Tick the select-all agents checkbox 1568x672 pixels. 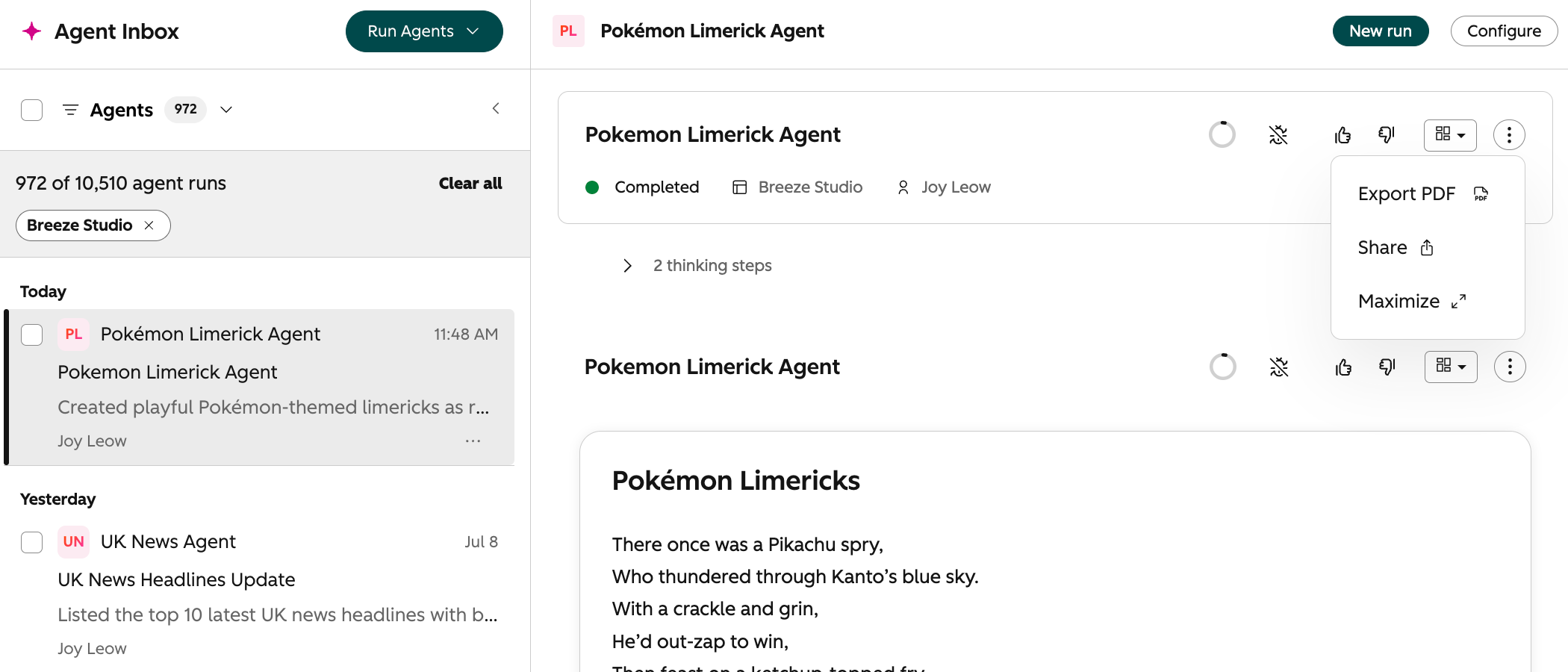click(x=32, y=110)
